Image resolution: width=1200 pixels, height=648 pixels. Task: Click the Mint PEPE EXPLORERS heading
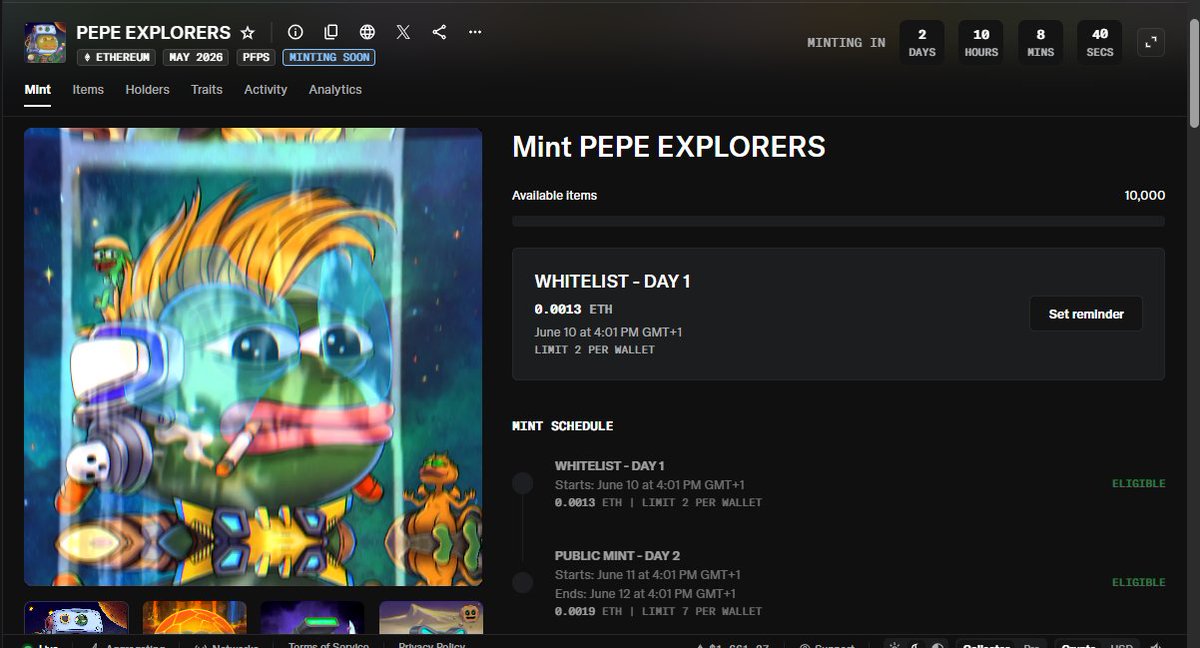click(x=669, y=147)
